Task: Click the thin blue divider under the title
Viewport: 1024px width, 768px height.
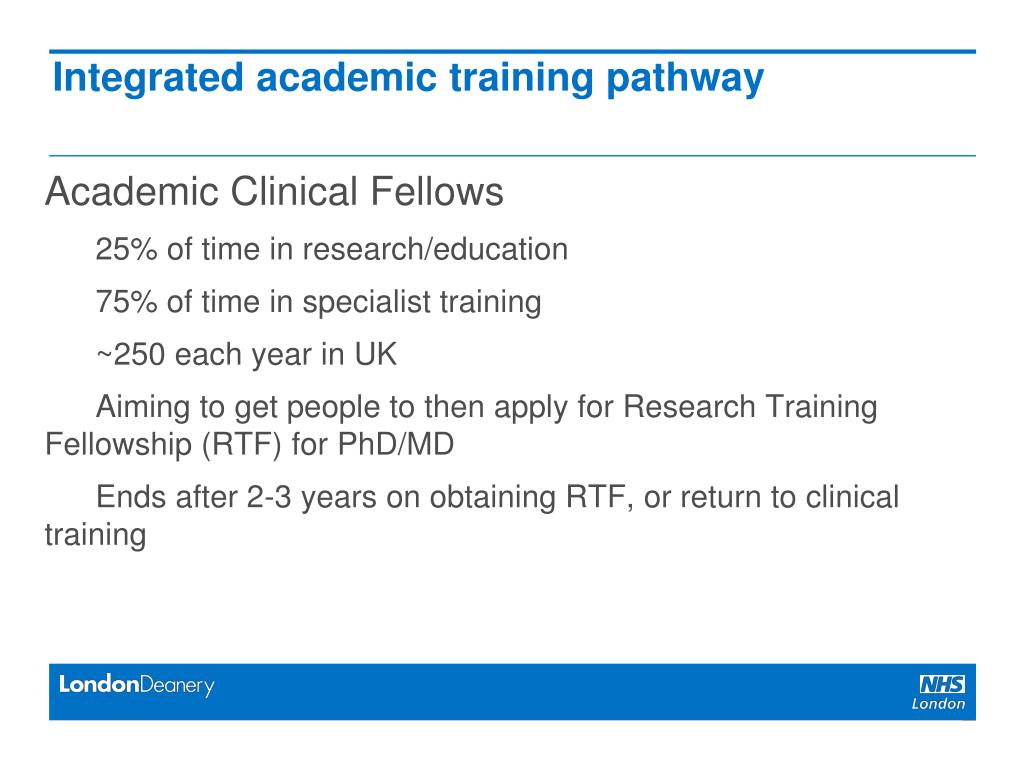Action: point(513,155)
